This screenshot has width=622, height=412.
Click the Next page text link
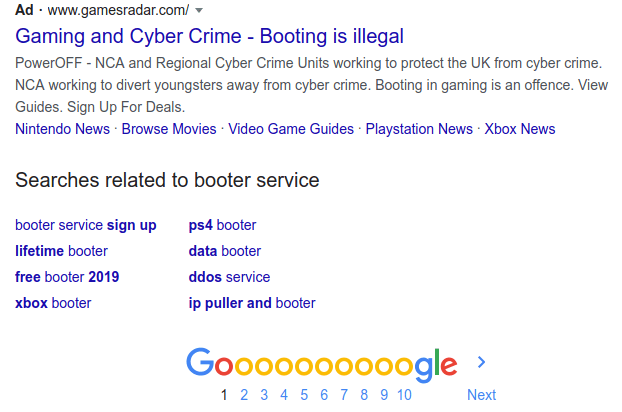(481, 395)
